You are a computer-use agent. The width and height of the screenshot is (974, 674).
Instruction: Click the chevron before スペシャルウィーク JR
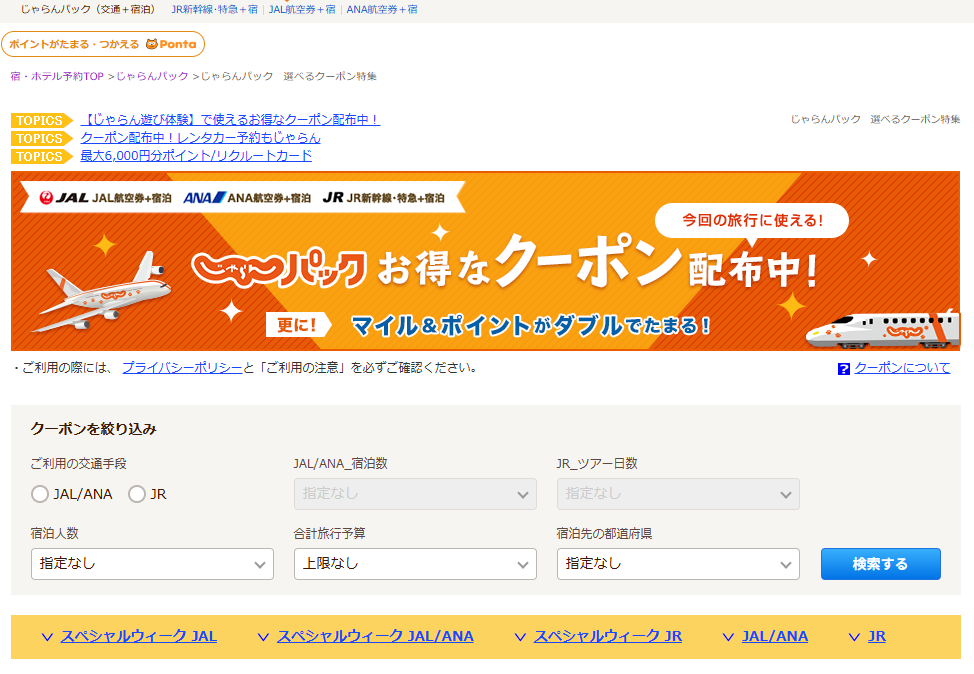521,637
